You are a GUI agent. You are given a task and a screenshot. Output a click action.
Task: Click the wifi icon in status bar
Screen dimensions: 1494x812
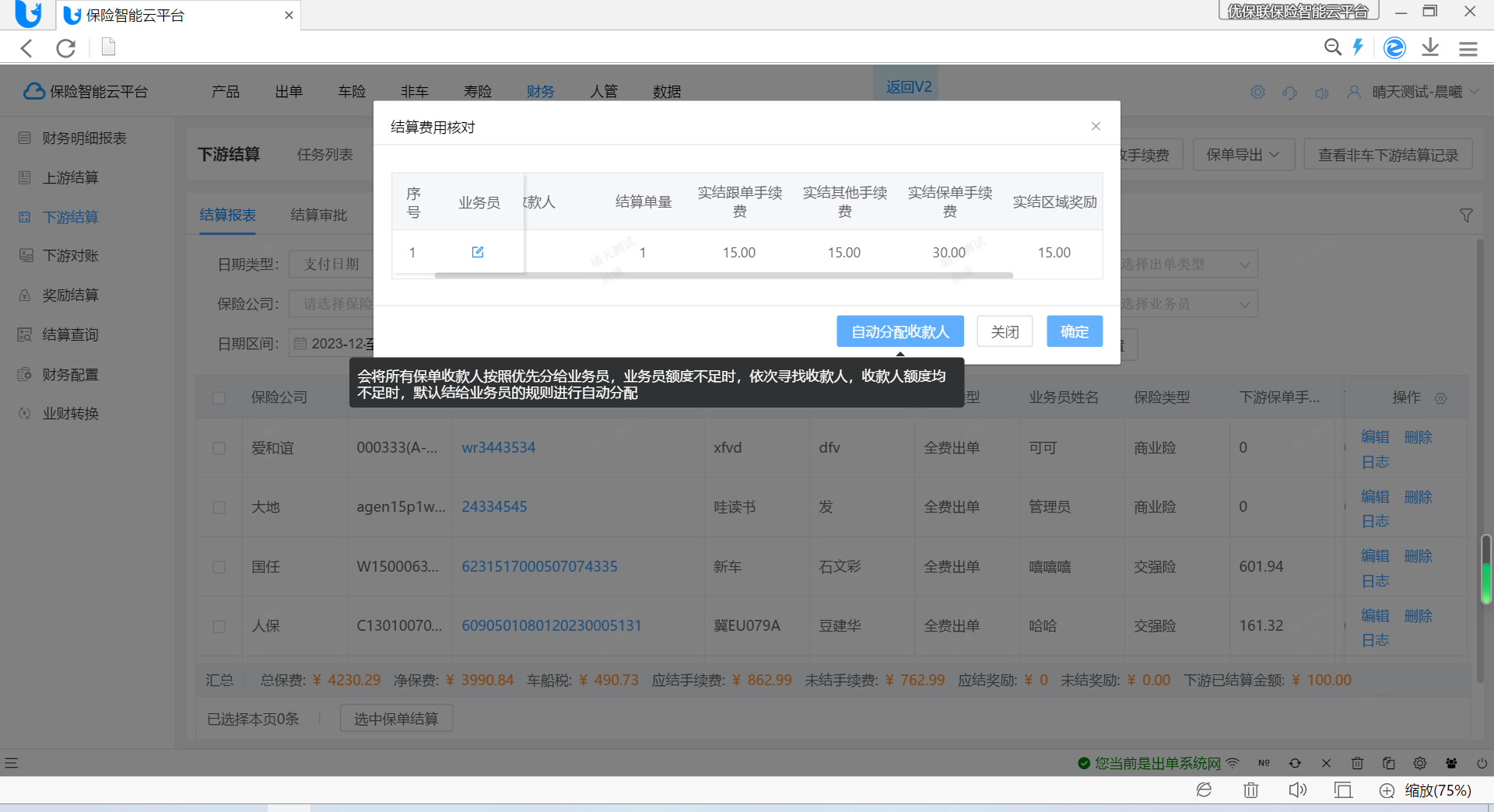(x=1233, y=763)
